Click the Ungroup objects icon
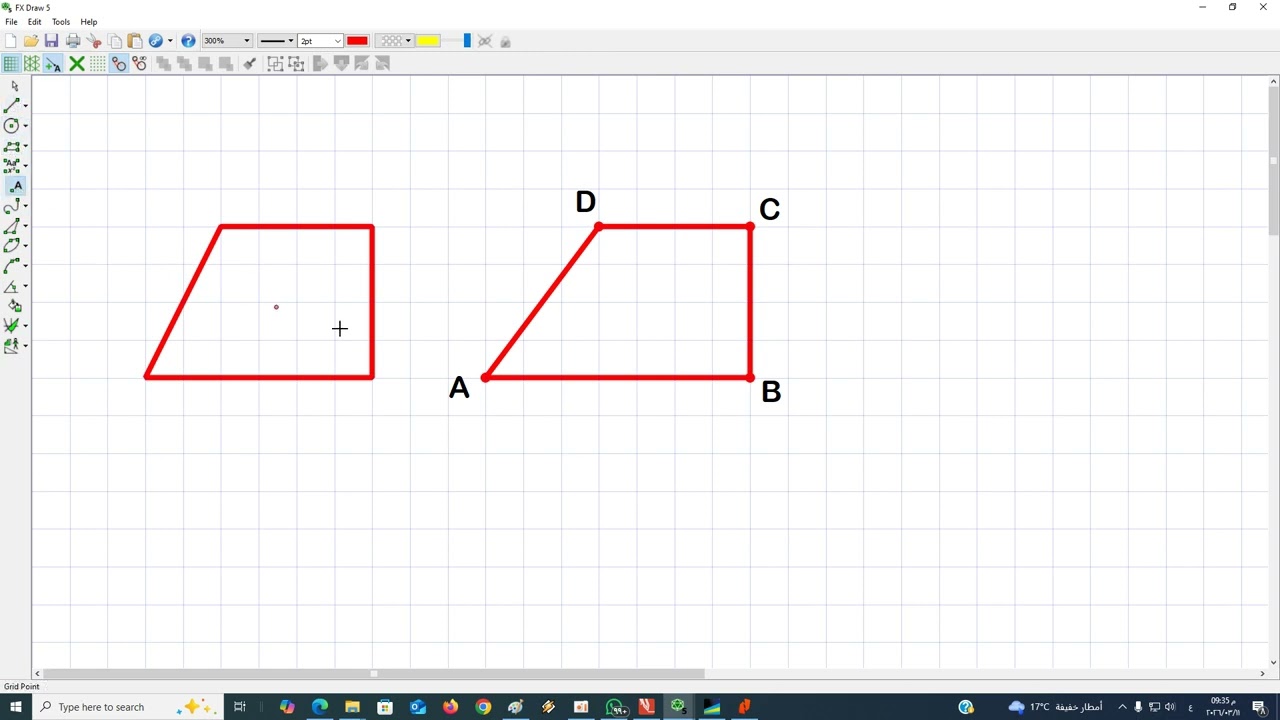This screenshot has height=720, width=1280. [x=296, y=63]
